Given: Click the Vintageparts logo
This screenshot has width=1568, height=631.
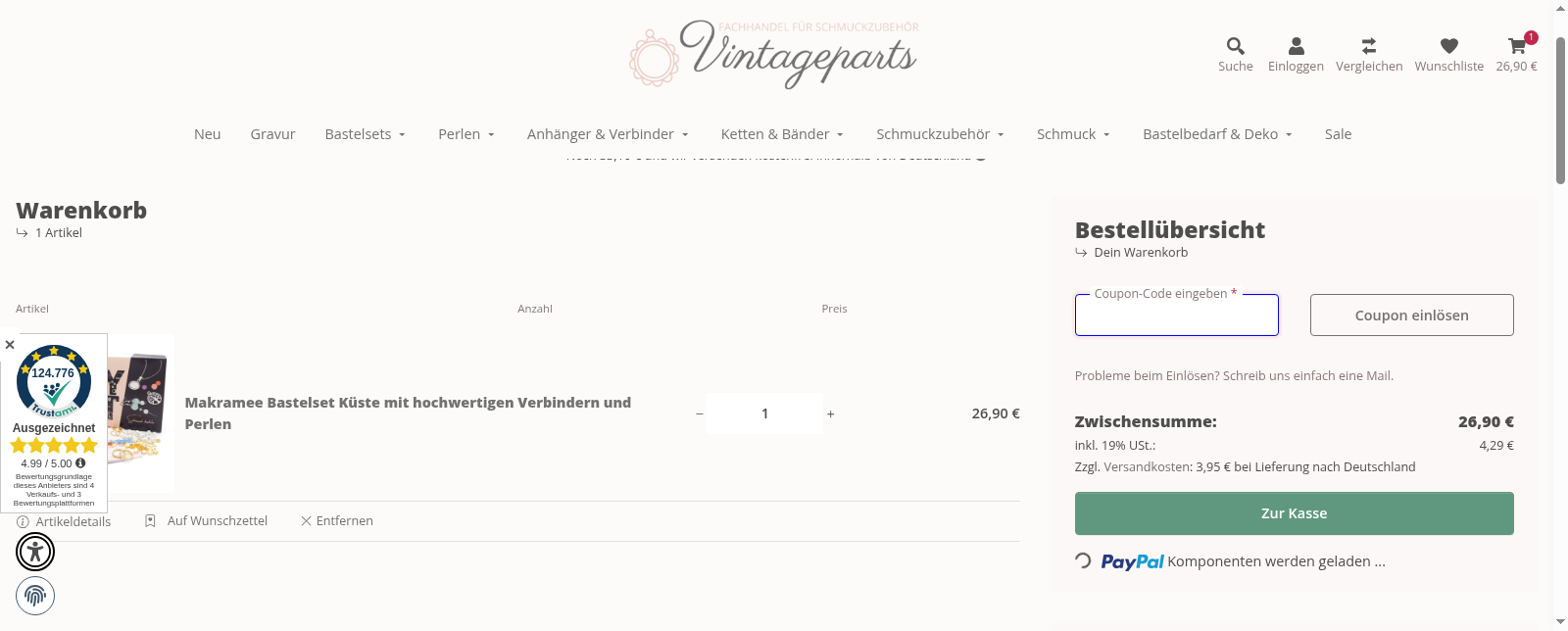Looking at the screenshot, I should [x=773, y=56].
